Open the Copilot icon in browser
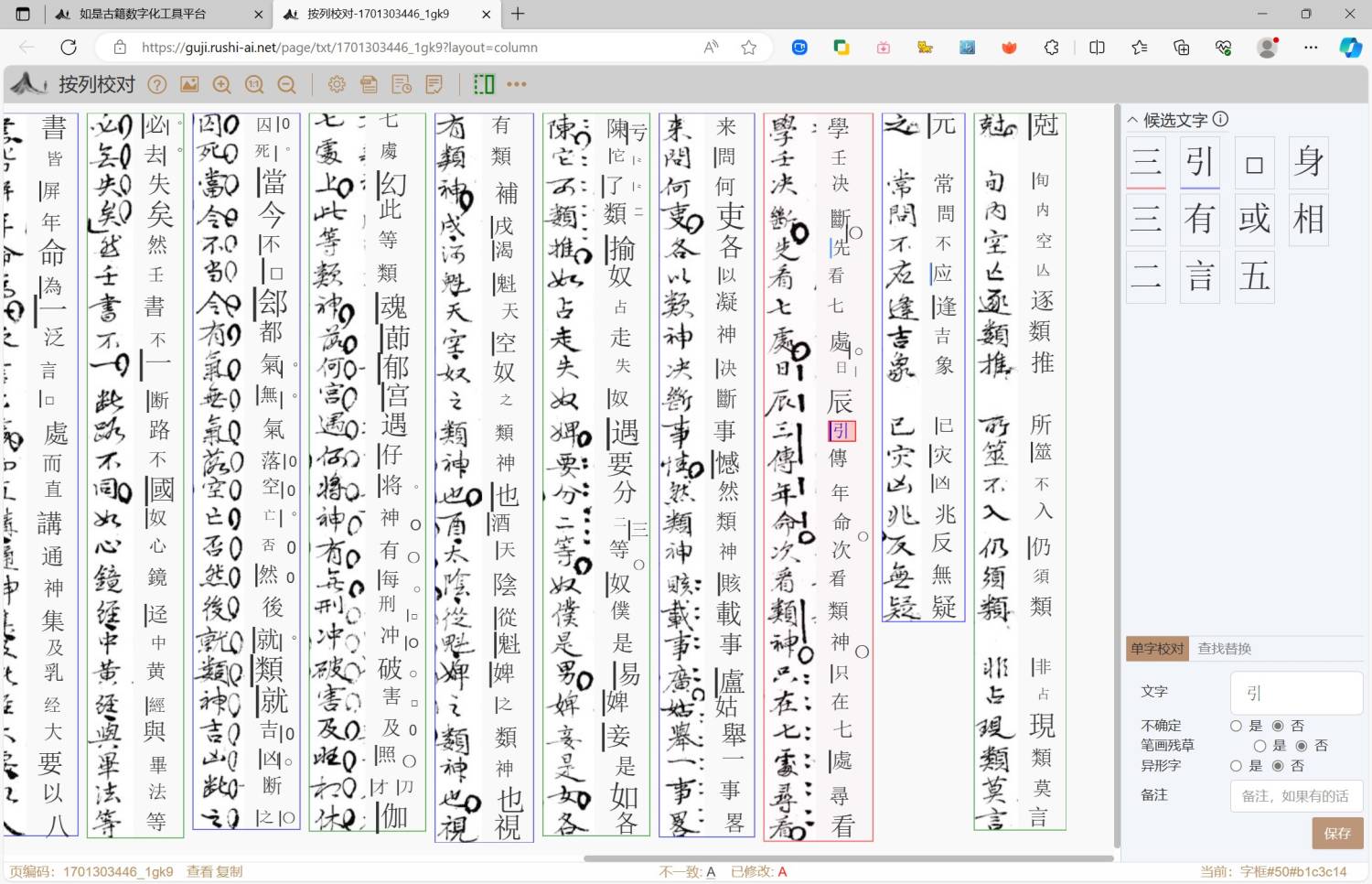Screen dimensions: 1372x884 point(1351,48)
